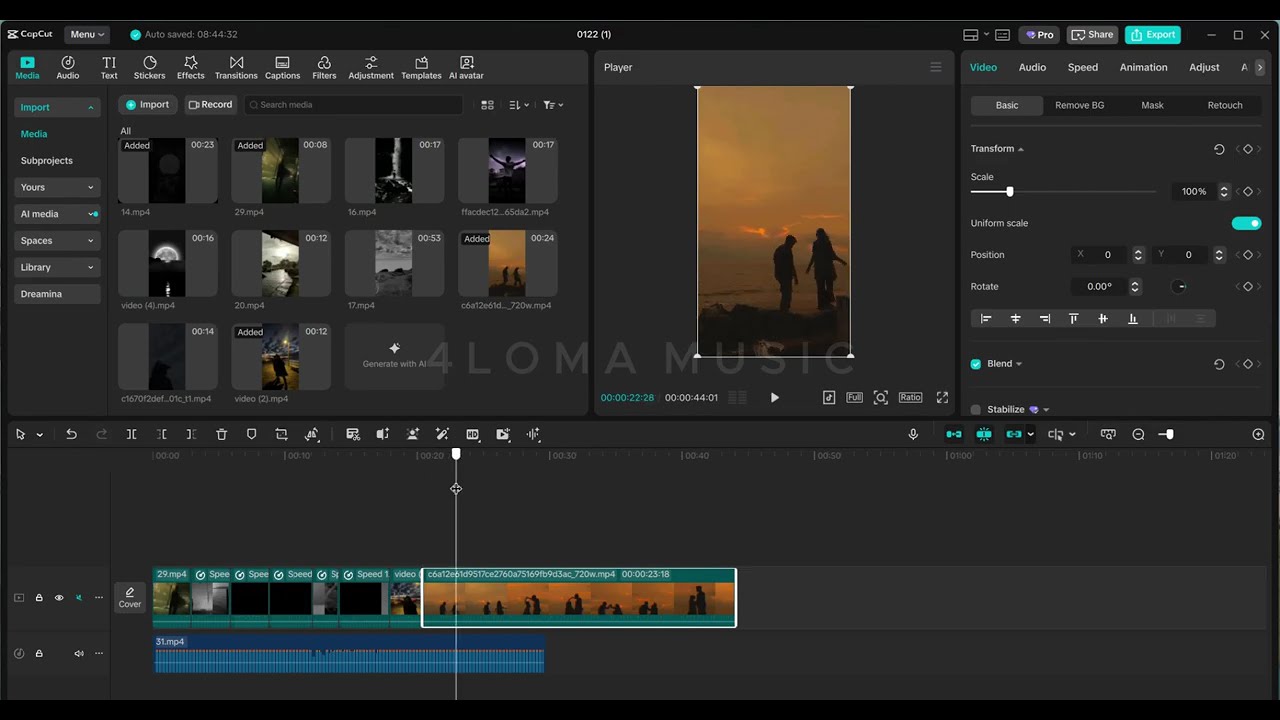Align clip to horizontal center
Image resolution: width=1280 pixels, height=720 pixels.
pyautogui.click(x=1015, y=318)
